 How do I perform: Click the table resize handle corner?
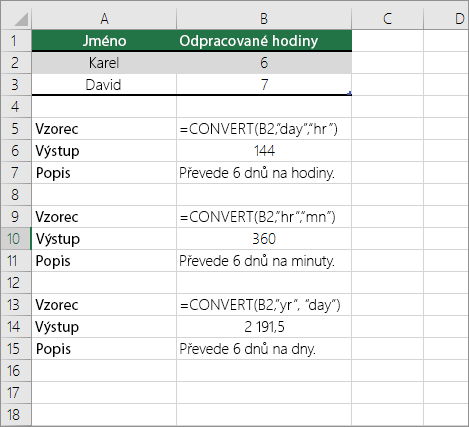click(349, 93)
